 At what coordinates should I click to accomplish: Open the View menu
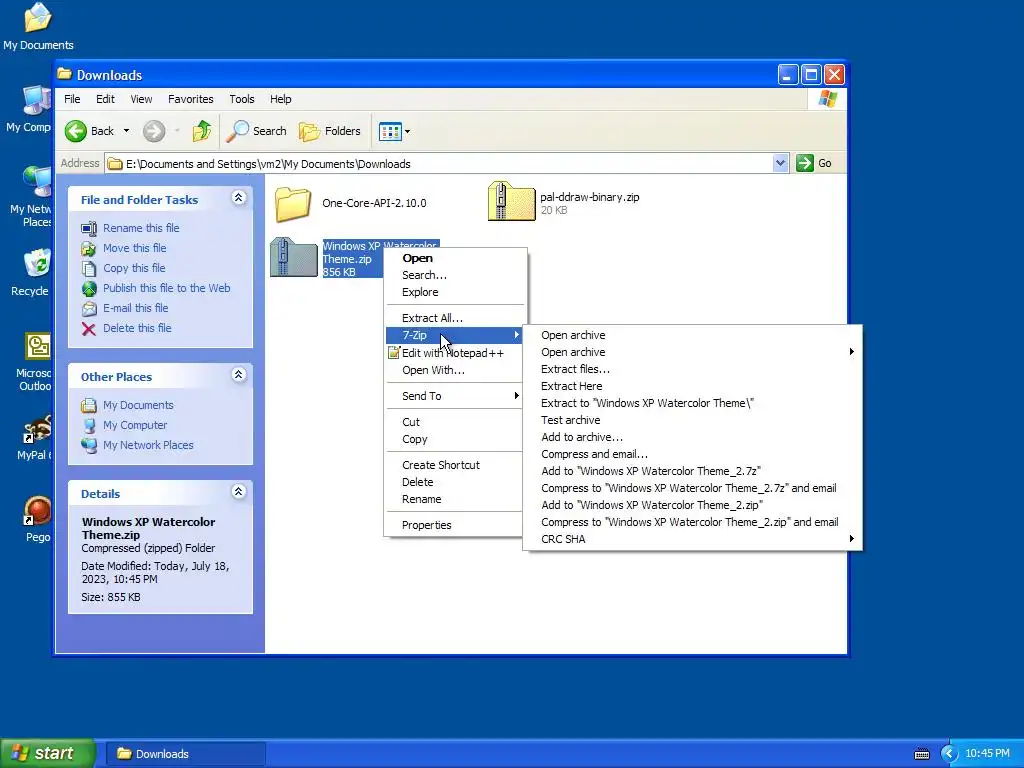[141, 99]
